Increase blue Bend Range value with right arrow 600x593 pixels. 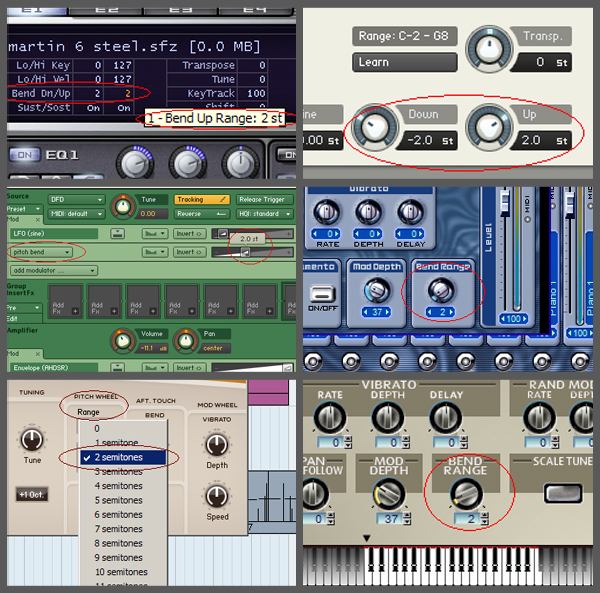[452, 312]
